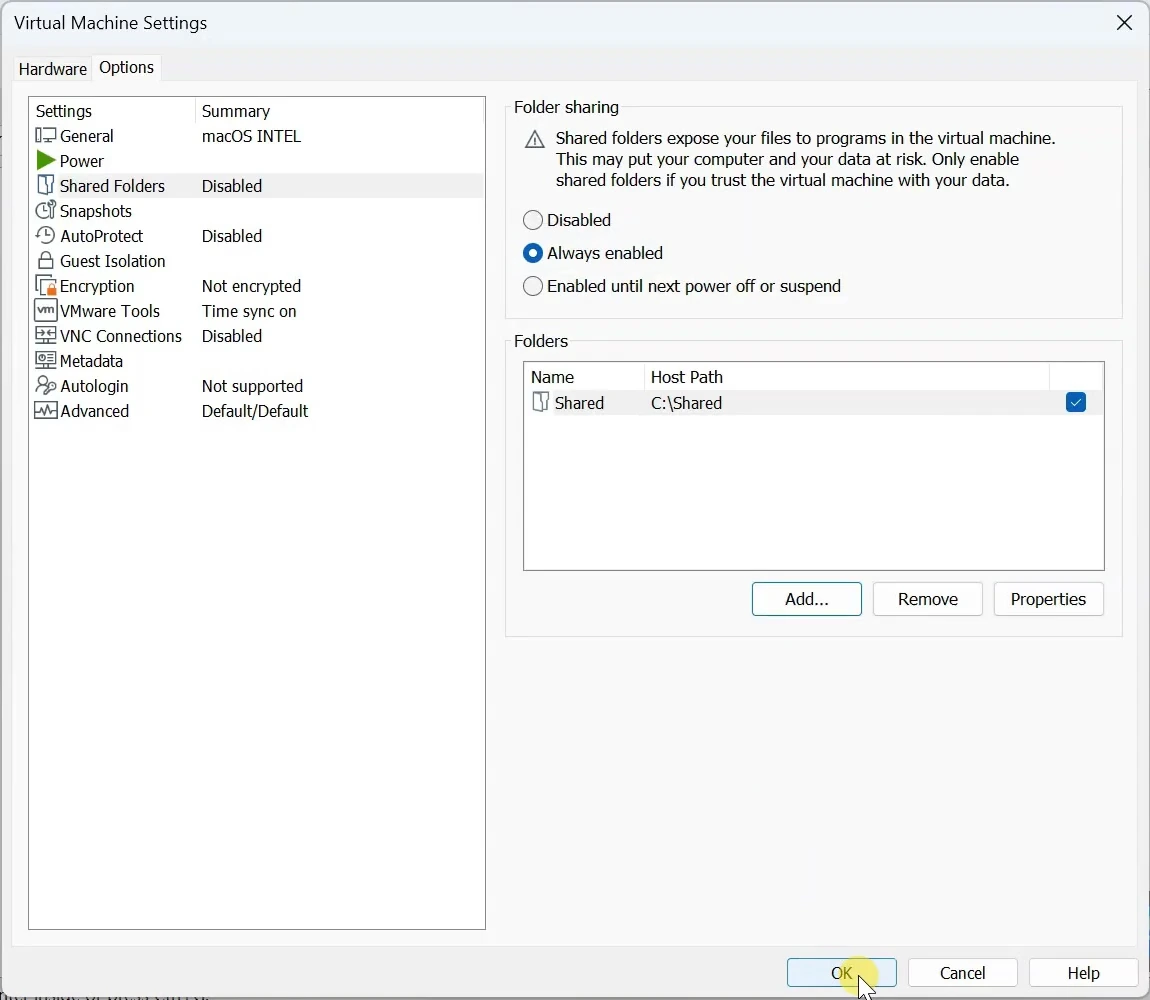Viewport: 1150px width, 1000px height.
Task: Choose Enabled until next power off or suspend
Action: tap(532, 286)
